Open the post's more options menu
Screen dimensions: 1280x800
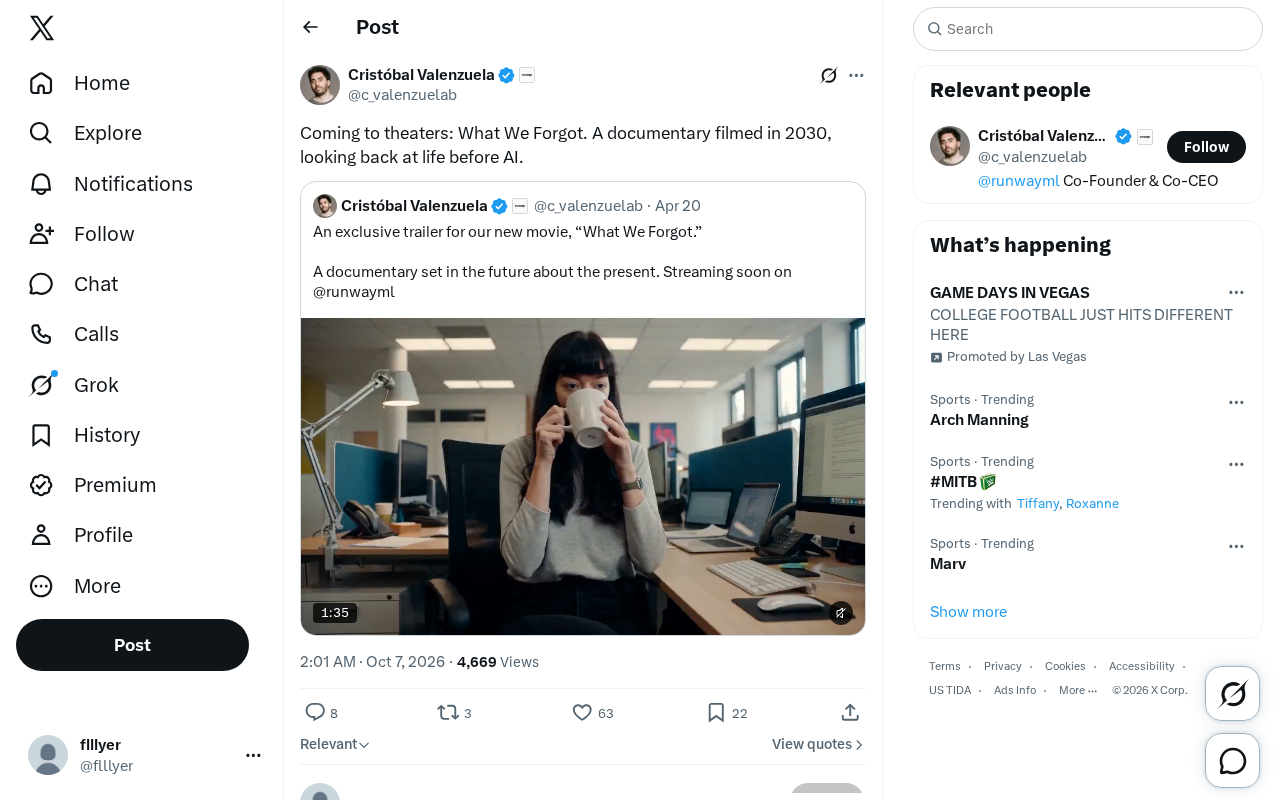point(856,75)
